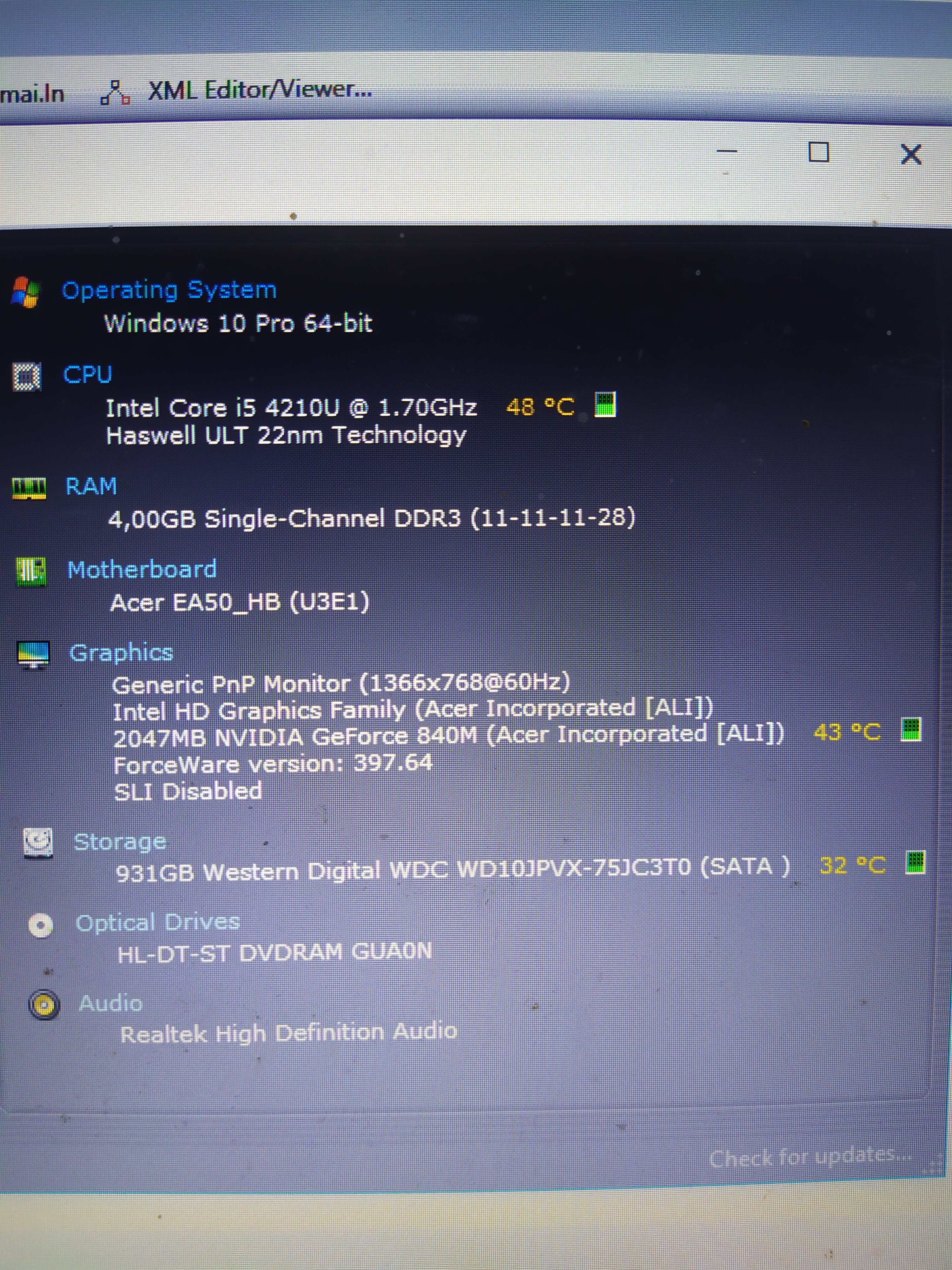The width and height of the screenshot is (952, 1270).
Task: Click the Storage hard drive icon
Action: pos(38,843)
